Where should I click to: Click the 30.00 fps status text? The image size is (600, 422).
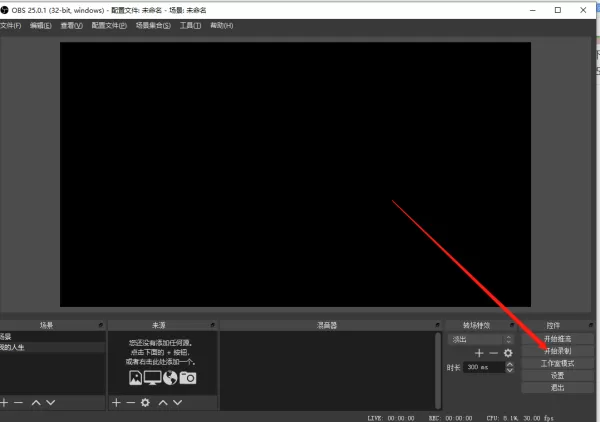coord(538,418)
